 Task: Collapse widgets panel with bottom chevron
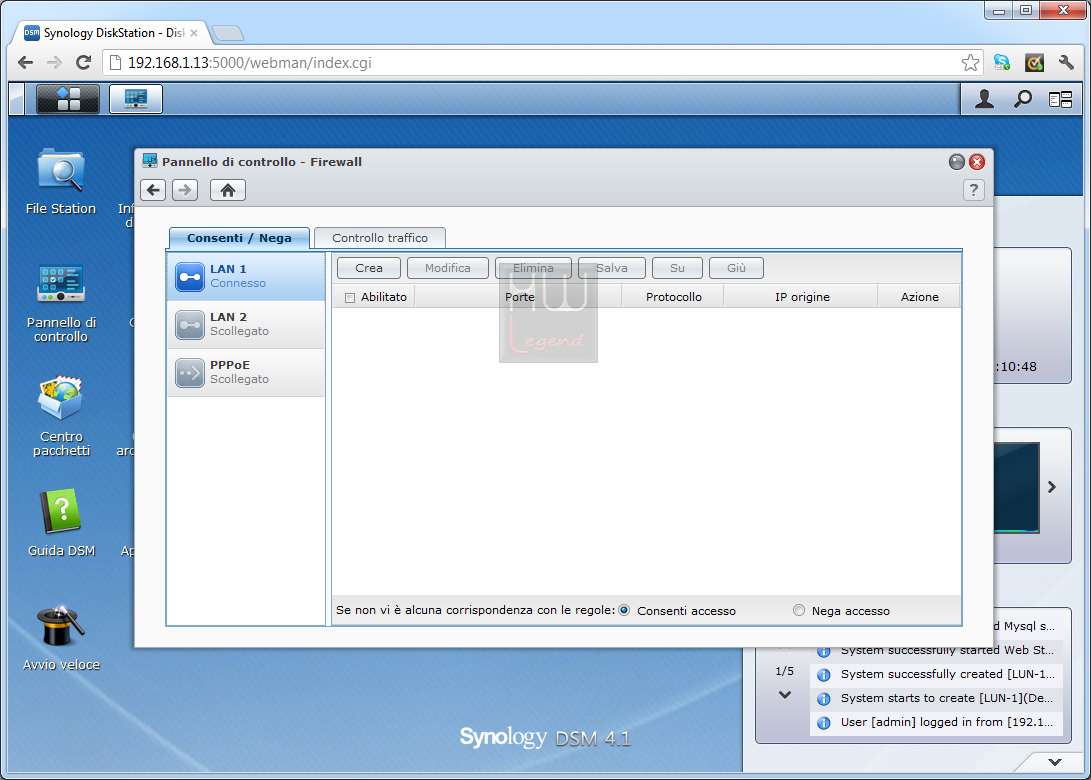(x=1055, y=762)
